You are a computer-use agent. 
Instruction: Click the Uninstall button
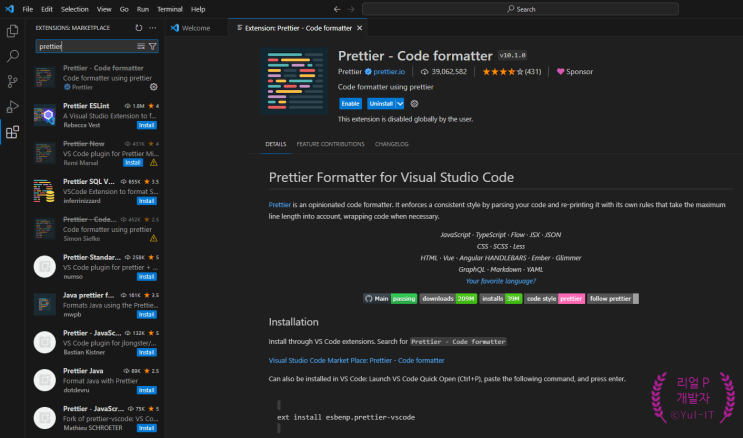[x=381, y=103]
